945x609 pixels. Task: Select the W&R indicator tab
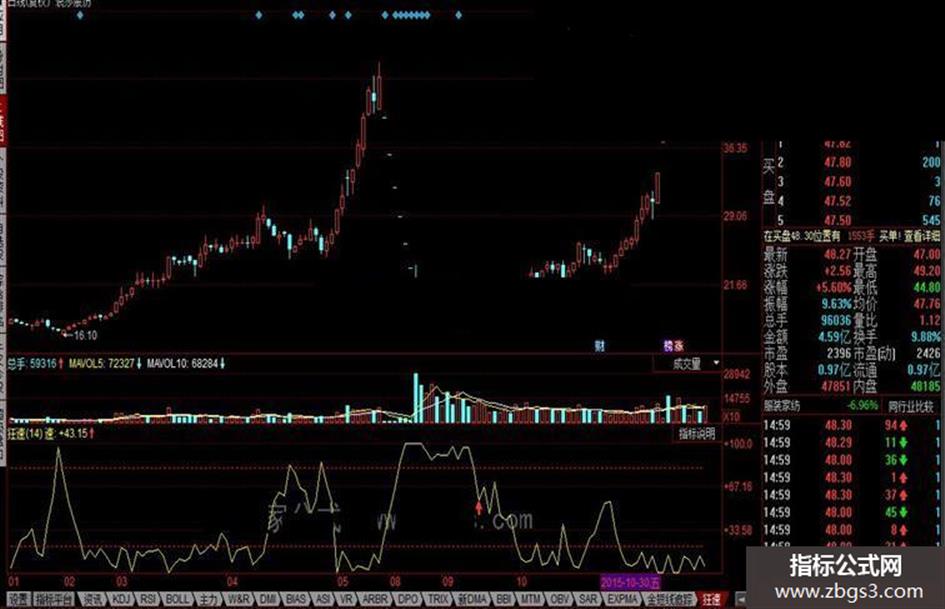click(239, 599)
